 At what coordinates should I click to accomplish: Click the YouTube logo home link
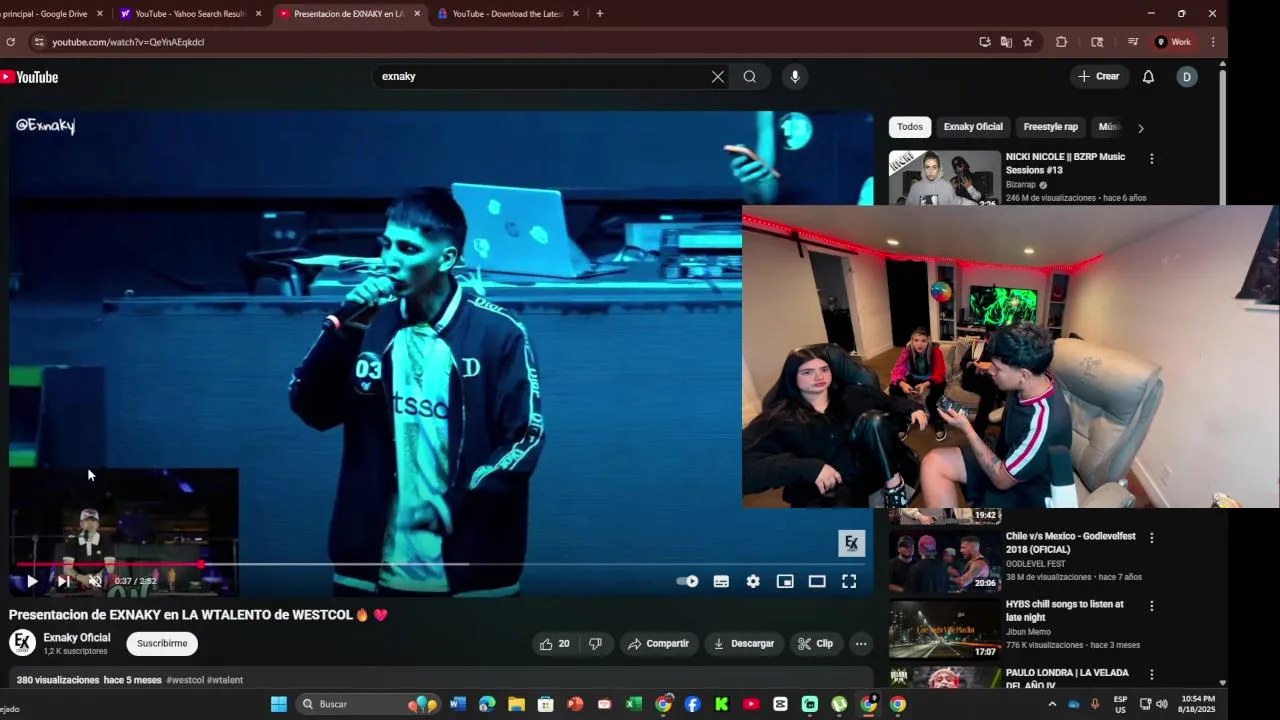pyautogui.click(x=29, y=77)
